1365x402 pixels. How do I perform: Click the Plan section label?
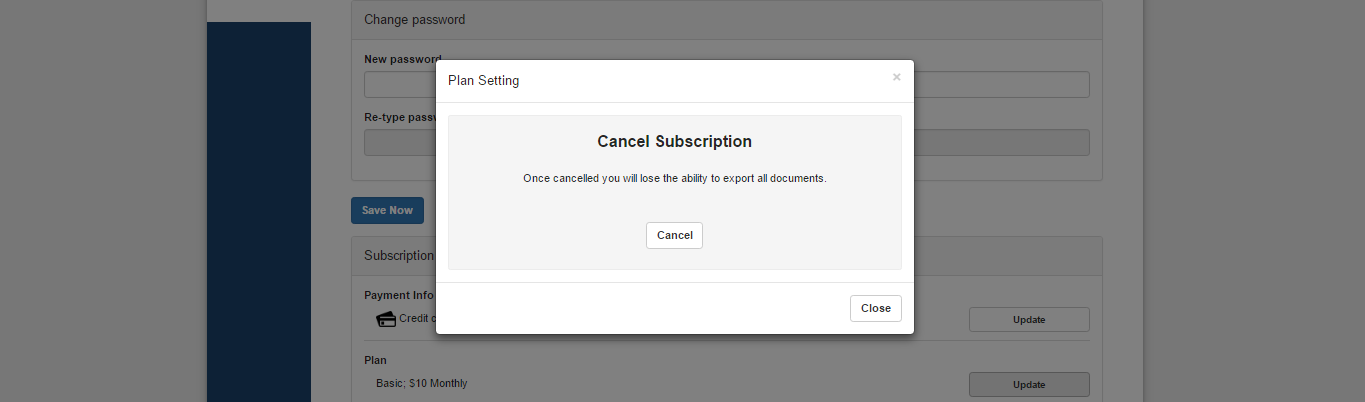(x=375, y=360)
